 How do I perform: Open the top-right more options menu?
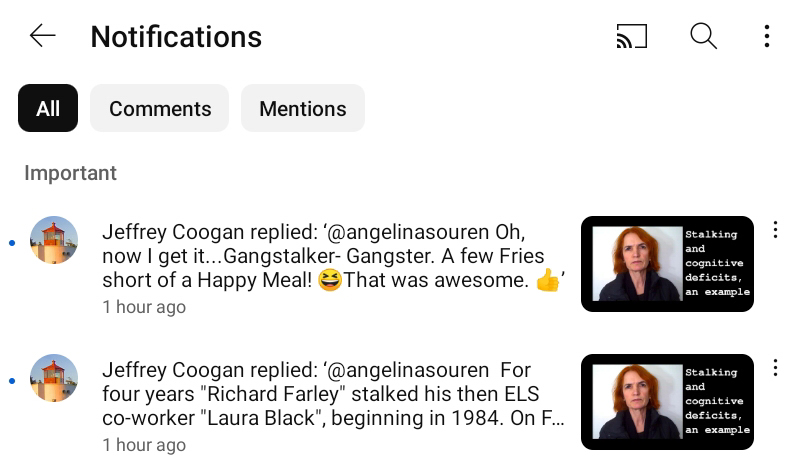pyautogui.click(x=766, y=36)
